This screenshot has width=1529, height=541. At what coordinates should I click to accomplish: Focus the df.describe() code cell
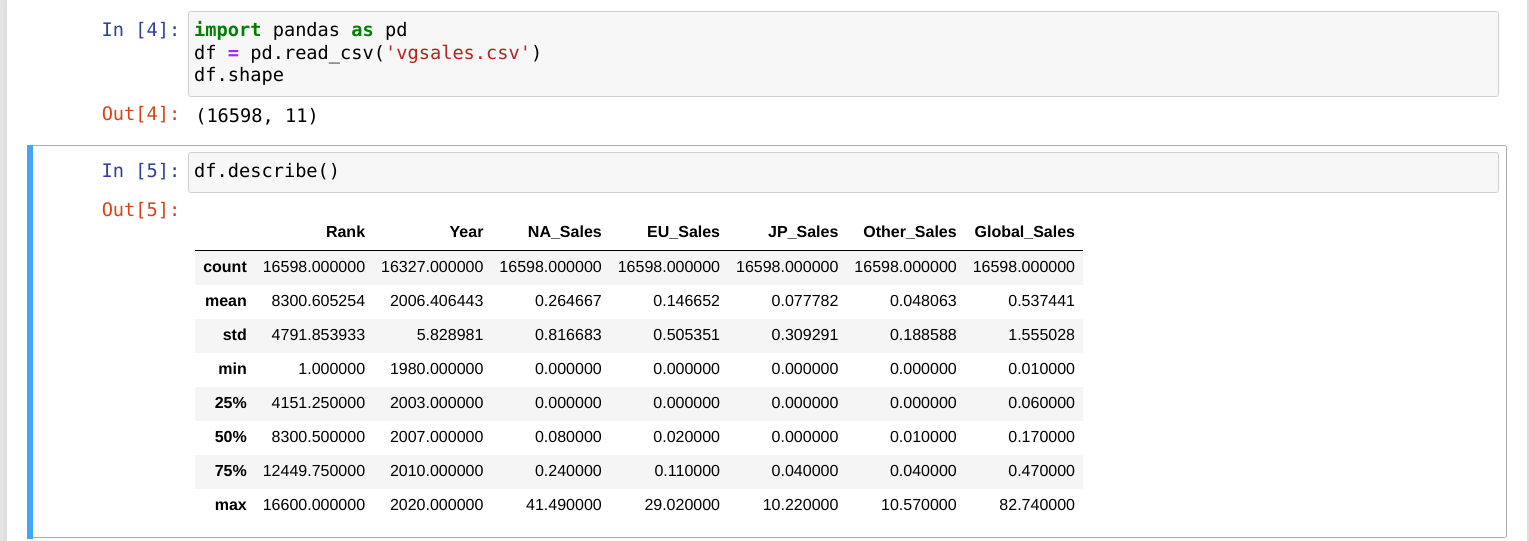(844, 172)
